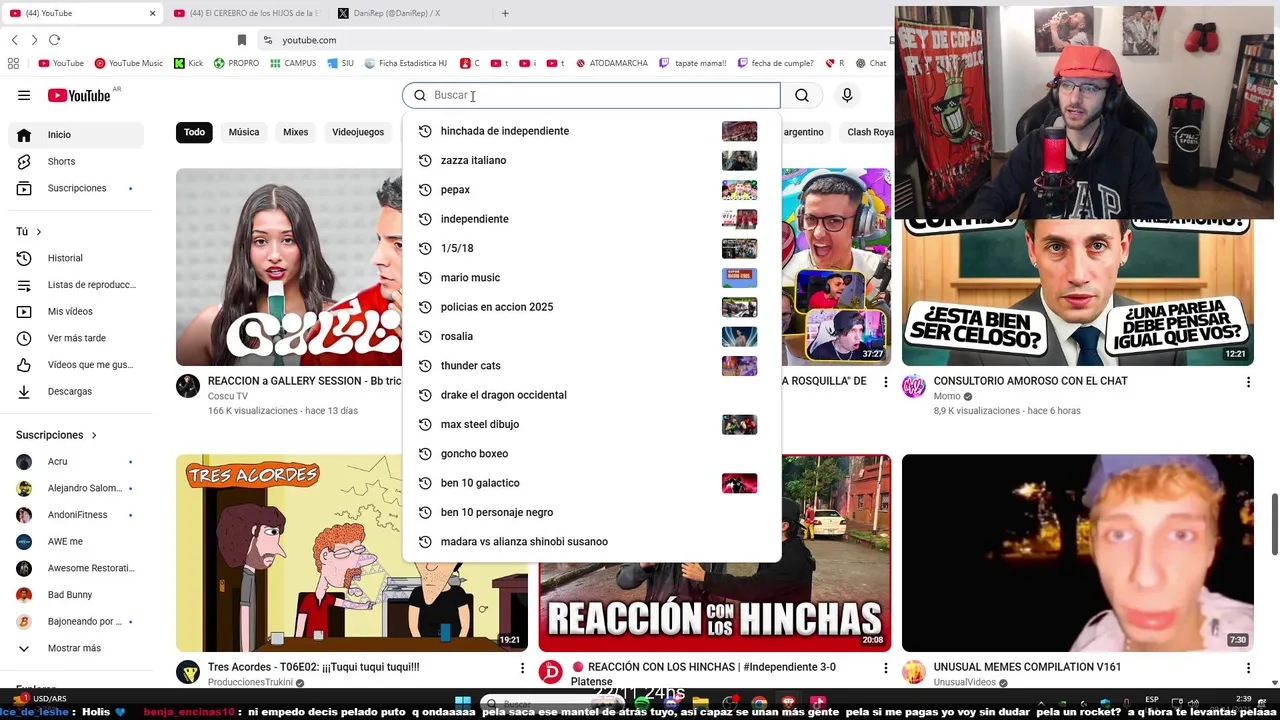
Task: Open Suscripciones in the sidebar
Action: pos(76,188)
